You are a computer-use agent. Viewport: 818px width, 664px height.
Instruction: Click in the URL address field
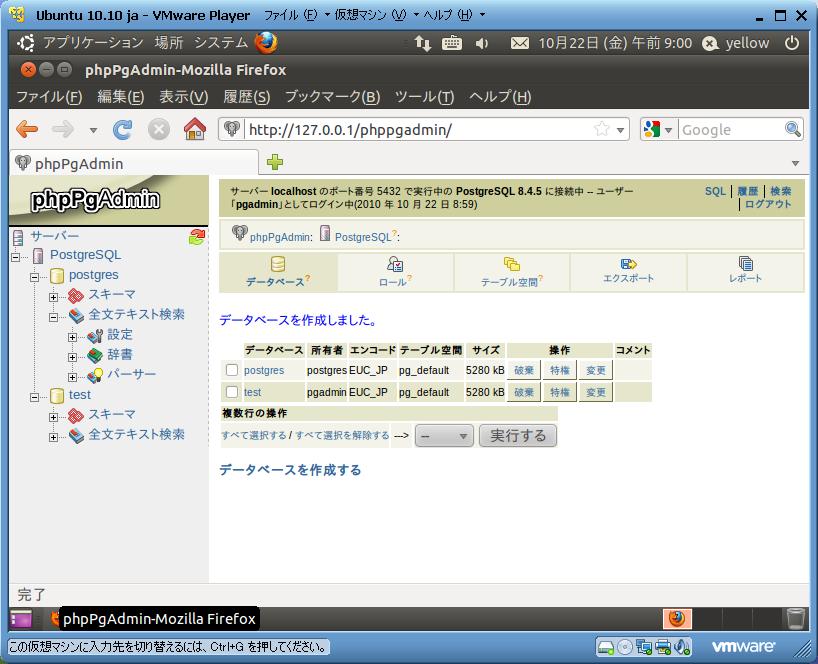pyautogui.click(x=417, y=129)
